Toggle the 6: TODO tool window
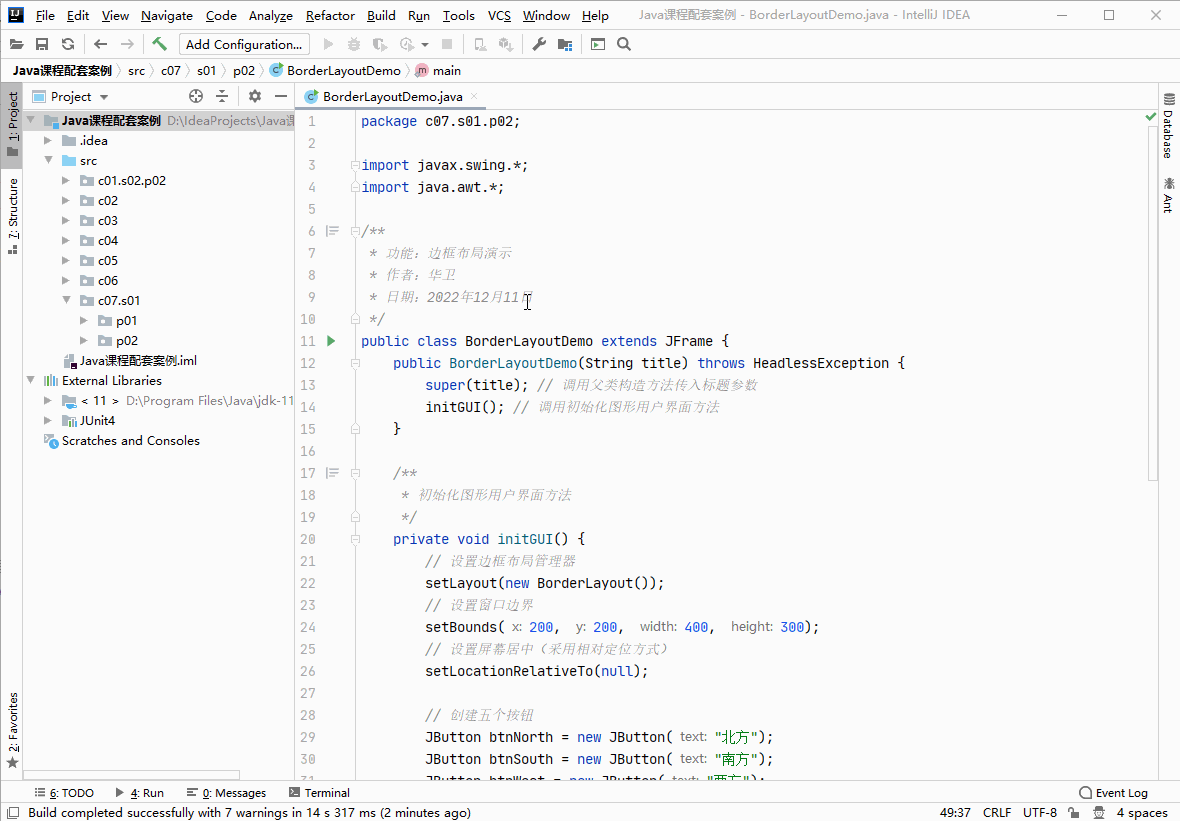Image resolution: width=1180 pixels, height=821 pixels. click(x=64, y=793)
